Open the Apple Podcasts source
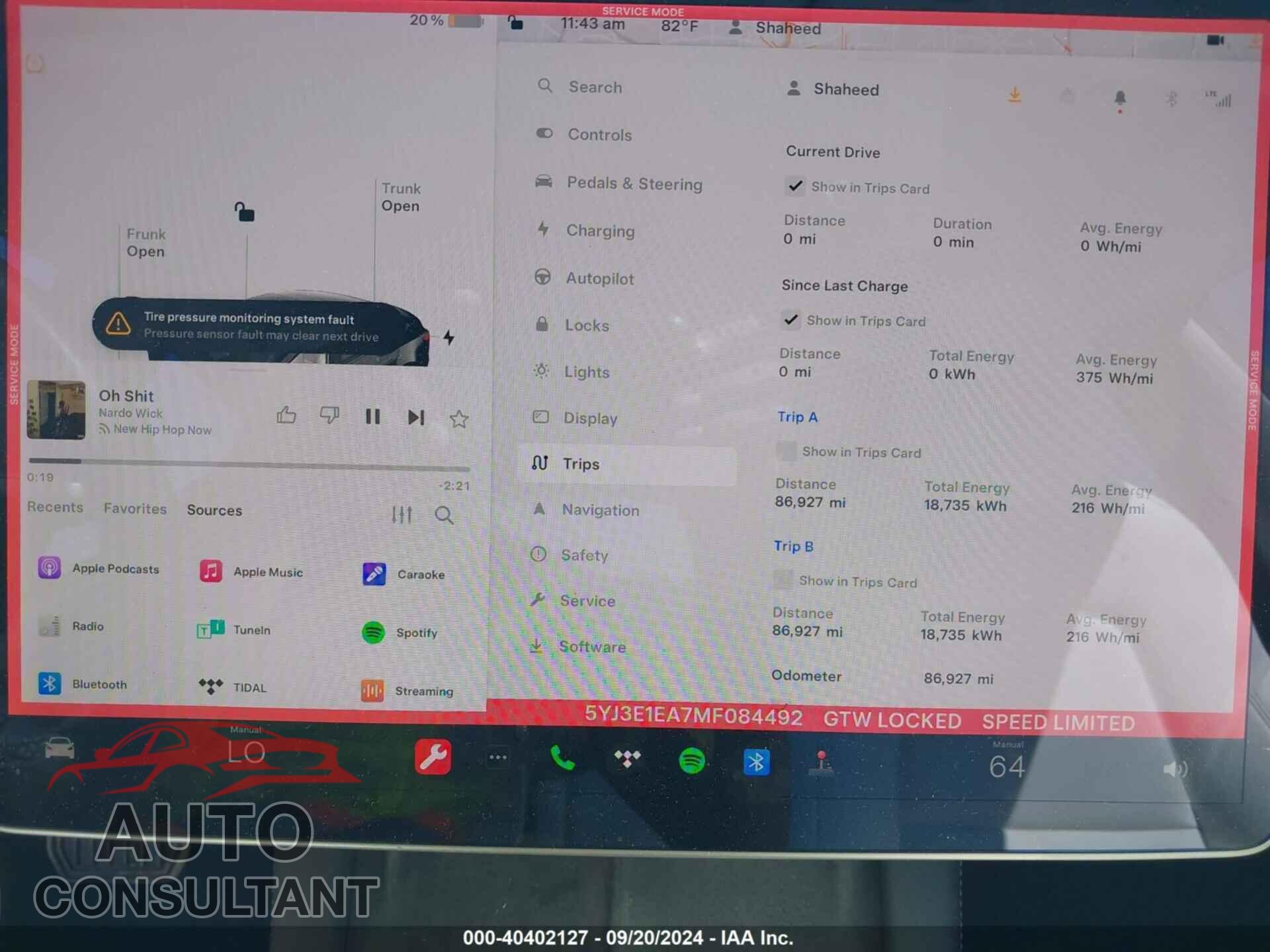Screen dimensions: 1270x952 point(99,568)
